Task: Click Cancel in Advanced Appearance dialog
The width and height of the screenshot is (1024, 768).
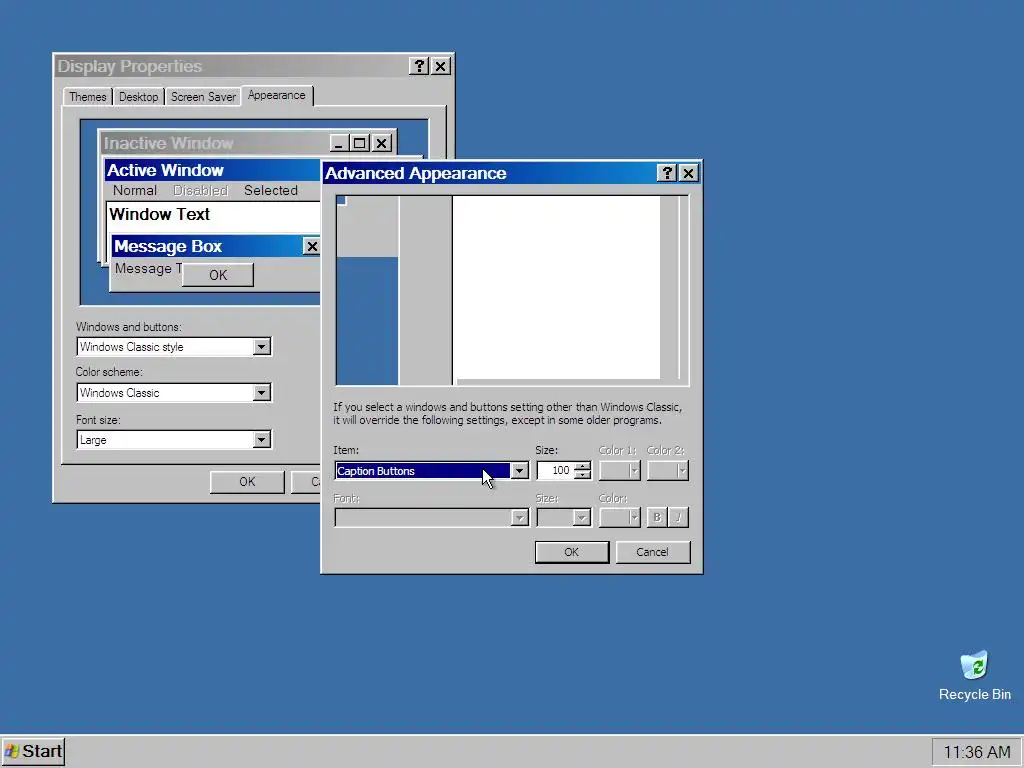Action: click(x=652, y=552)
